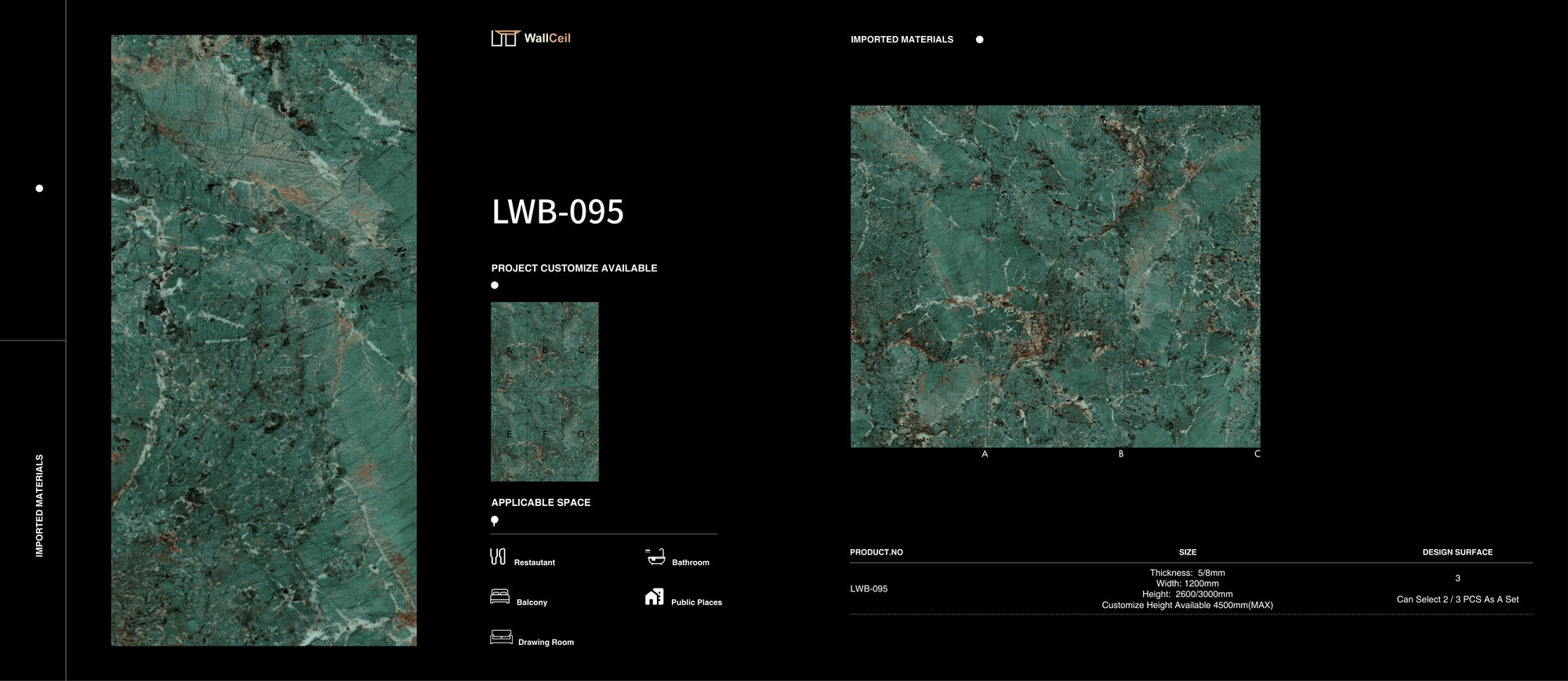Click 'Can Select 2 / 3 PCS As A Set'
The image size is (1568, 681).
tap(1457, 599)
